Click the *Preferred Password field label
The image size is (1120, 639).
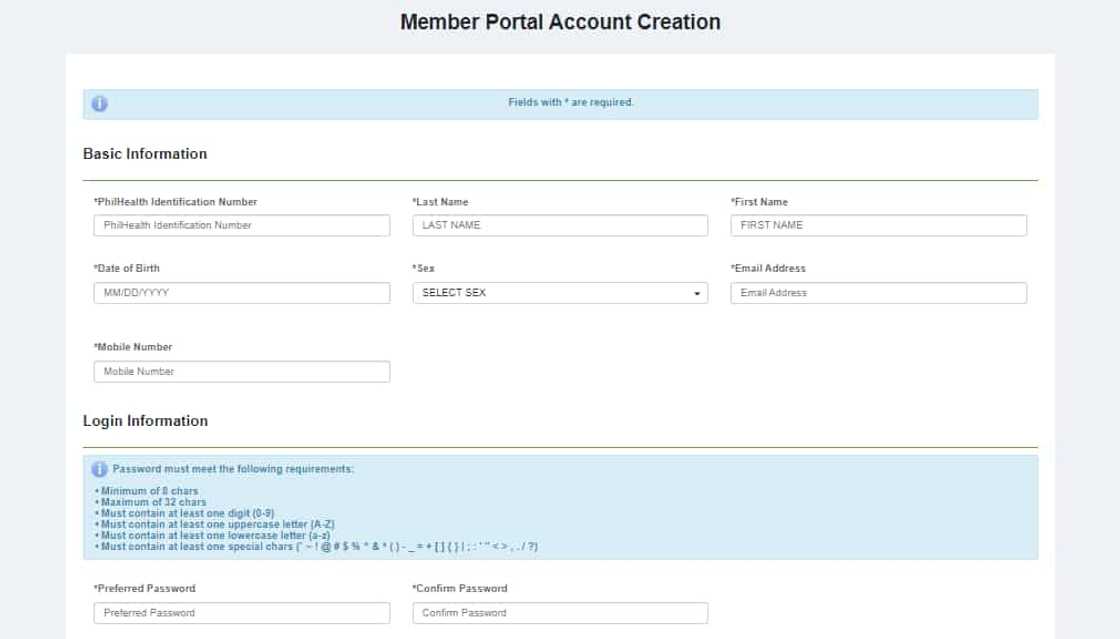(145, 588)
